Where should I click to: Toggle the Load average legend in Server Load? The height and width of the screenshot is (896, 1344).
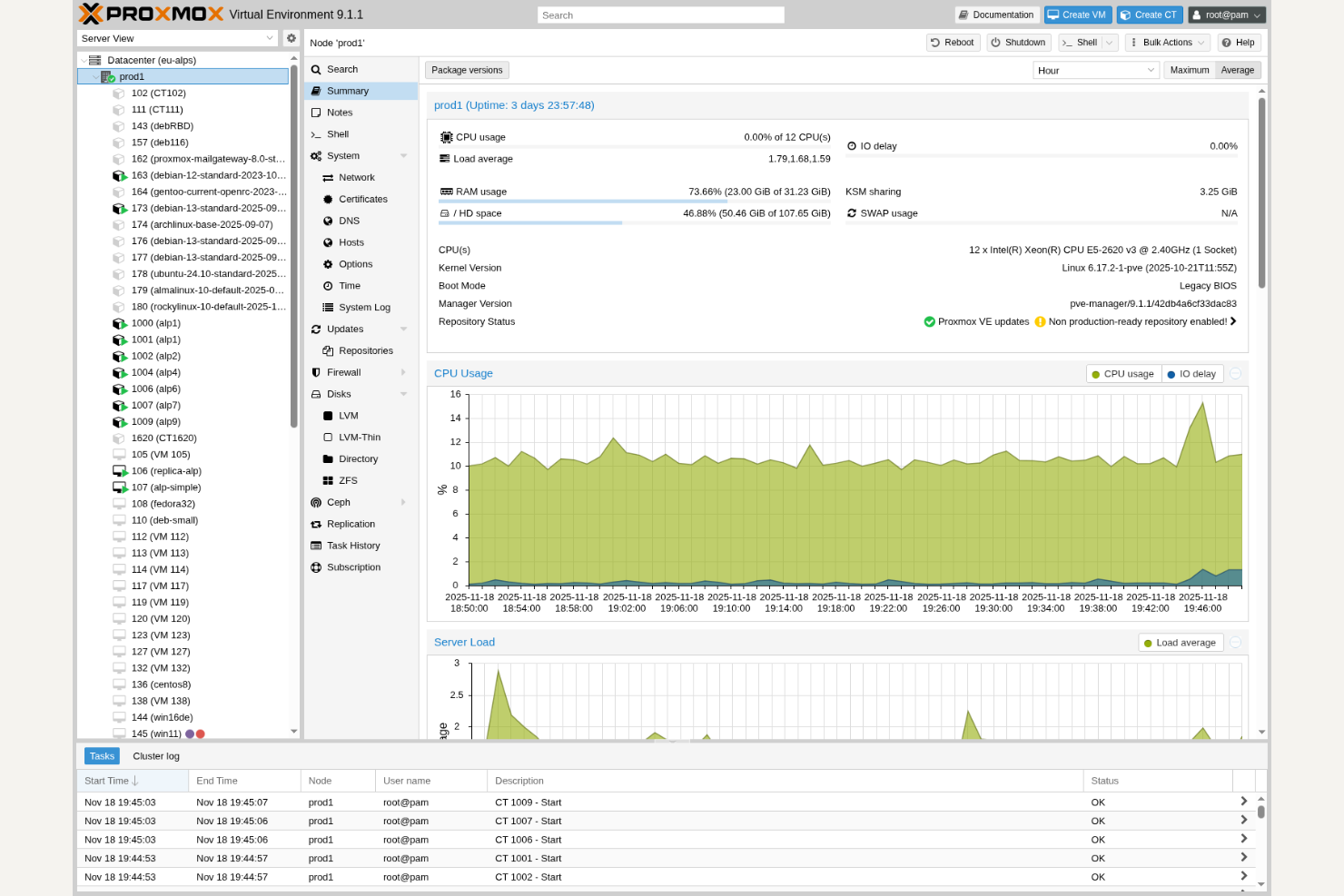click(1181, 643)
